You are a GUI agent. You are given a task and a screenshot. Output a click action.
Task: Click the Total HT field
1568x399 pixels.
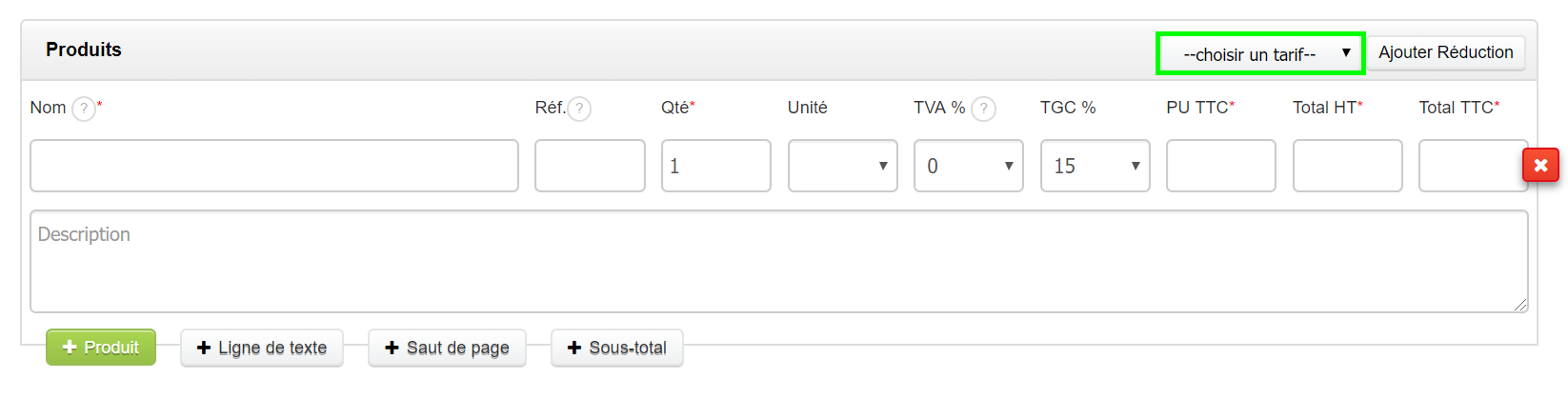coord(1347,166)
